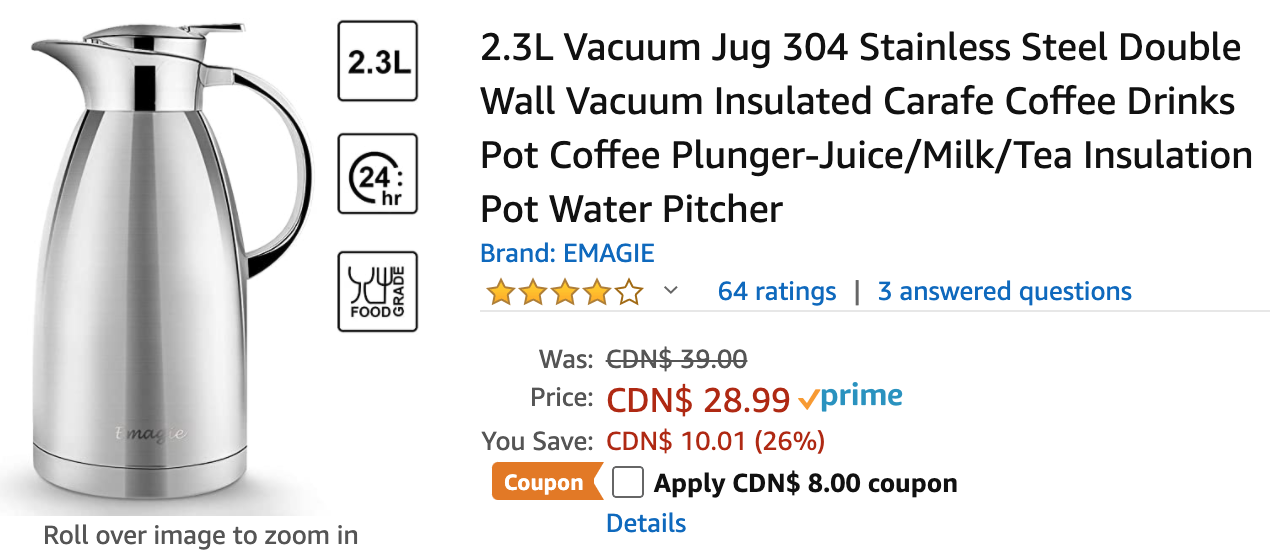Expand the ratings breakdown chevron
The image size is (1280, 560).
click(x=671, y=291)
